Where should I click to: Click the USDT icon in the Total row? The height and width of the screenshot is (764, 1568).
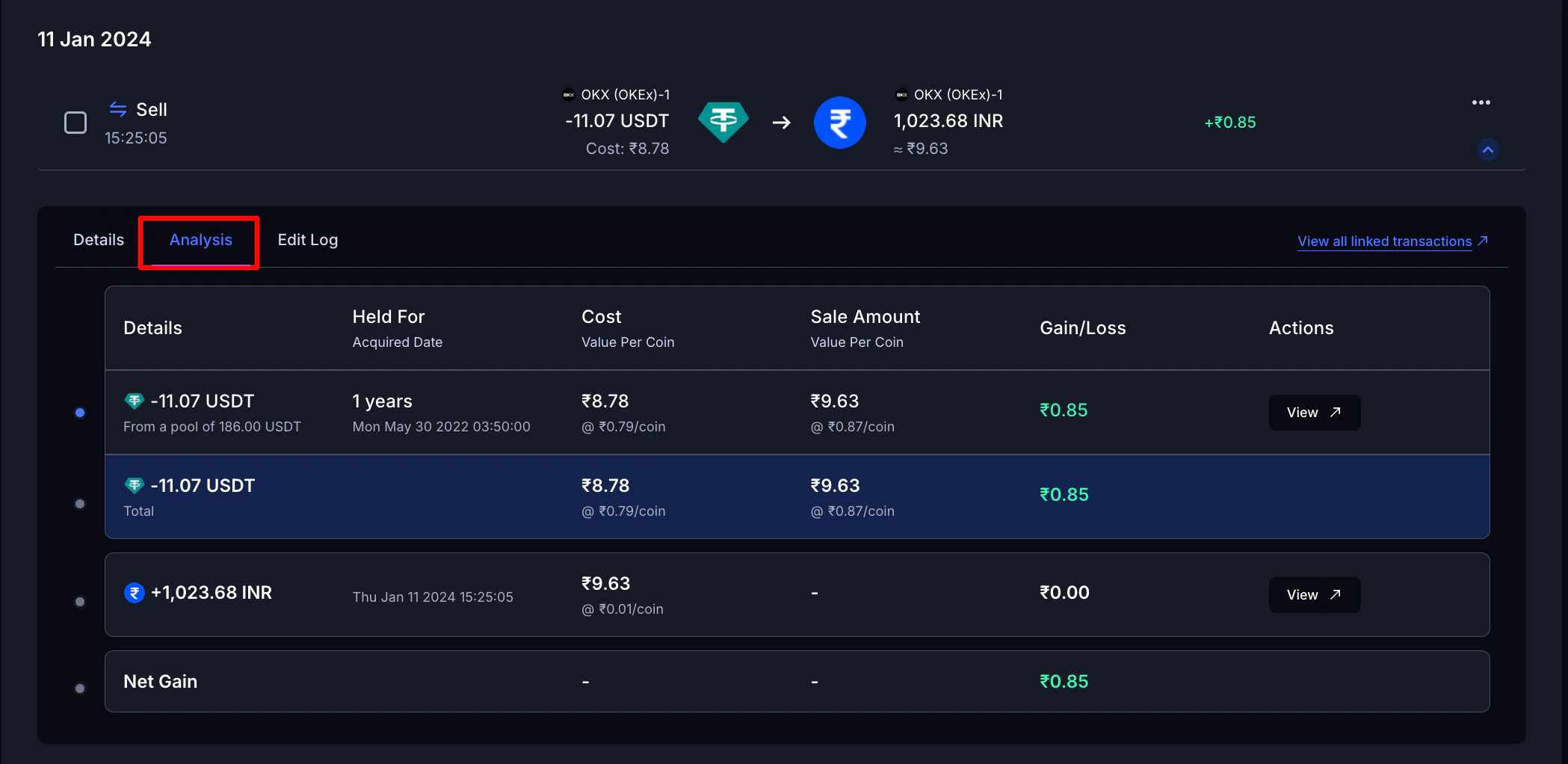click(135, 486)
